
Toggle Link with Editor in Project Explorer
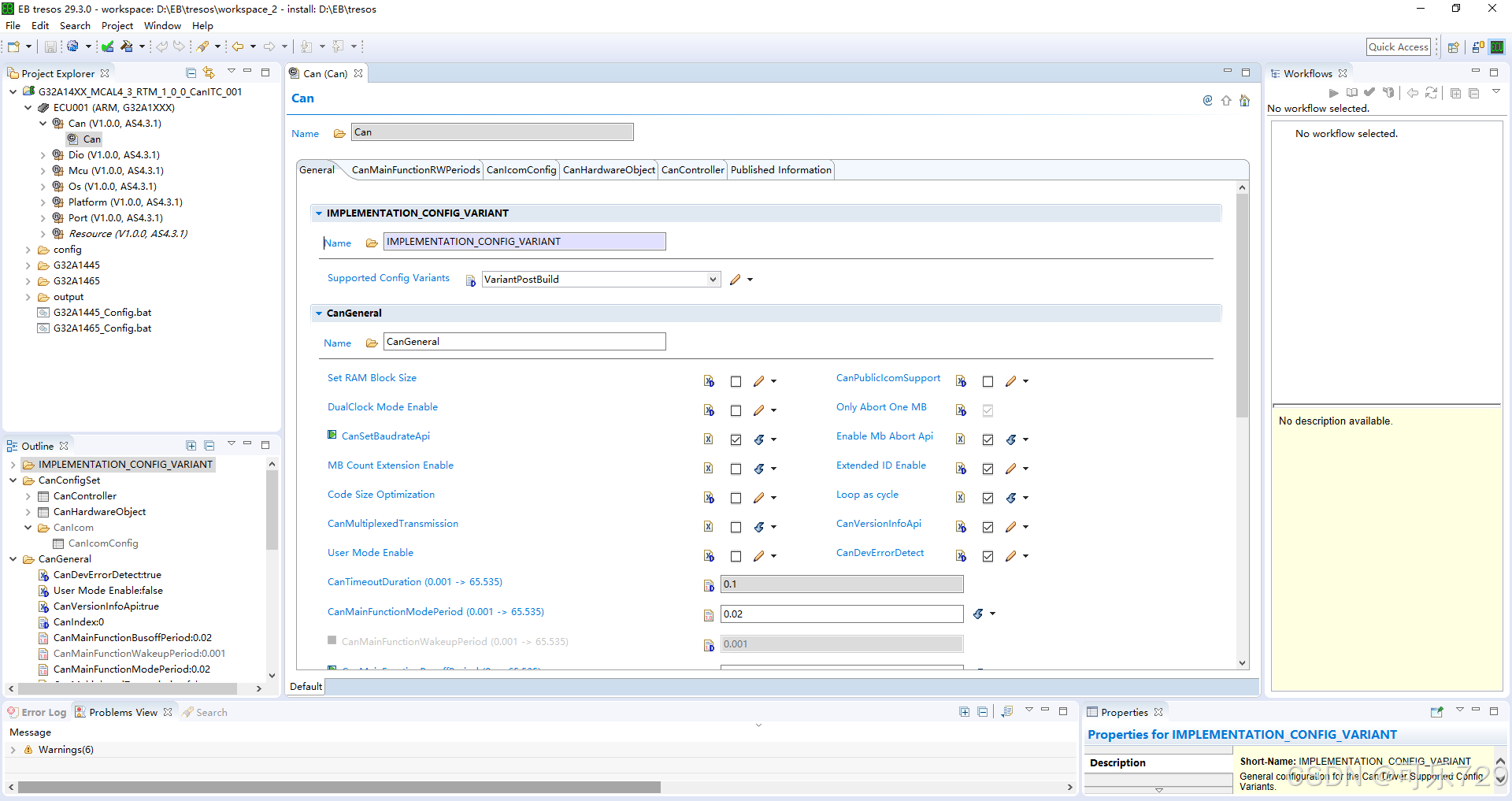(x=209, y=72)
